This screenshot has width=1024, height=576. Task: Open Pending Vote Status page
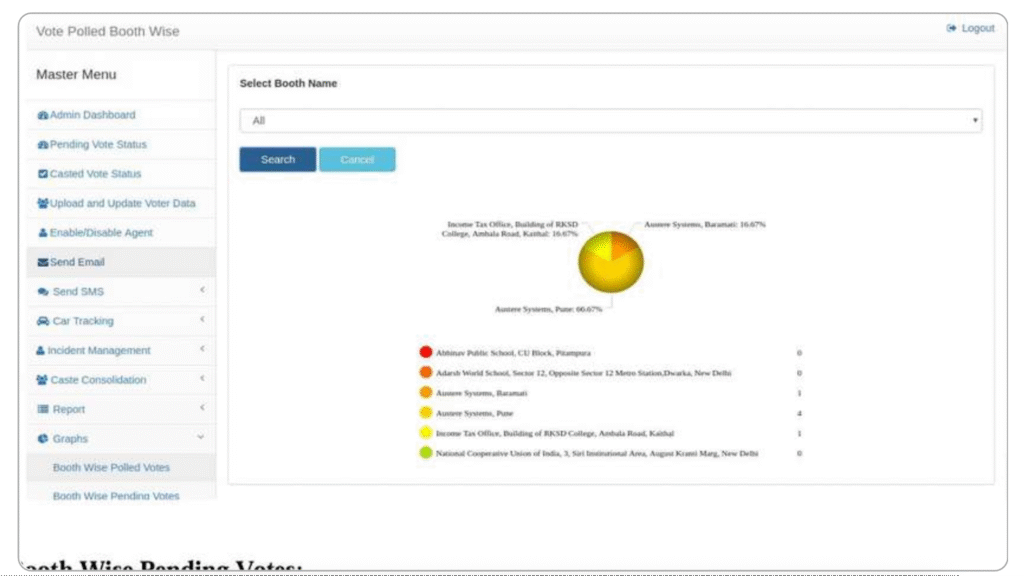click(x=98, y=145)
